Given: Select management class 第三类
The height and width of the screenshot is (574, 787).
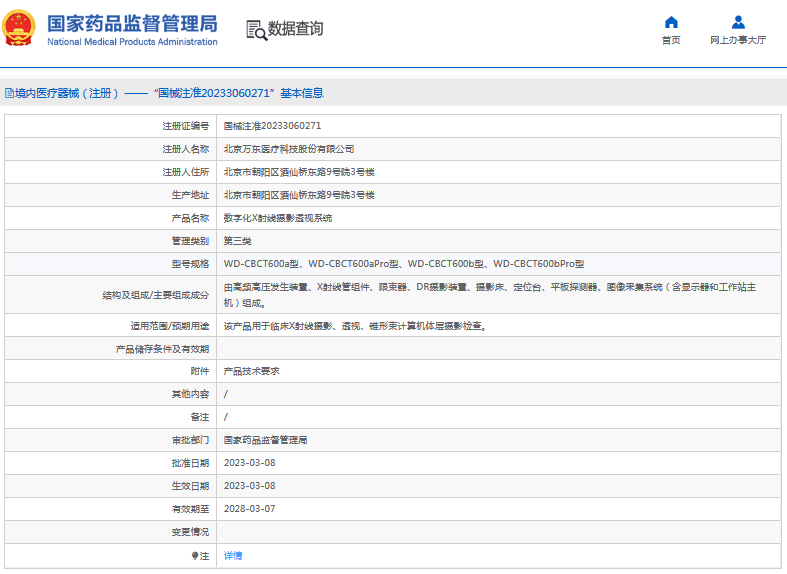Looking at the screenshot, I should click(237, 241).
